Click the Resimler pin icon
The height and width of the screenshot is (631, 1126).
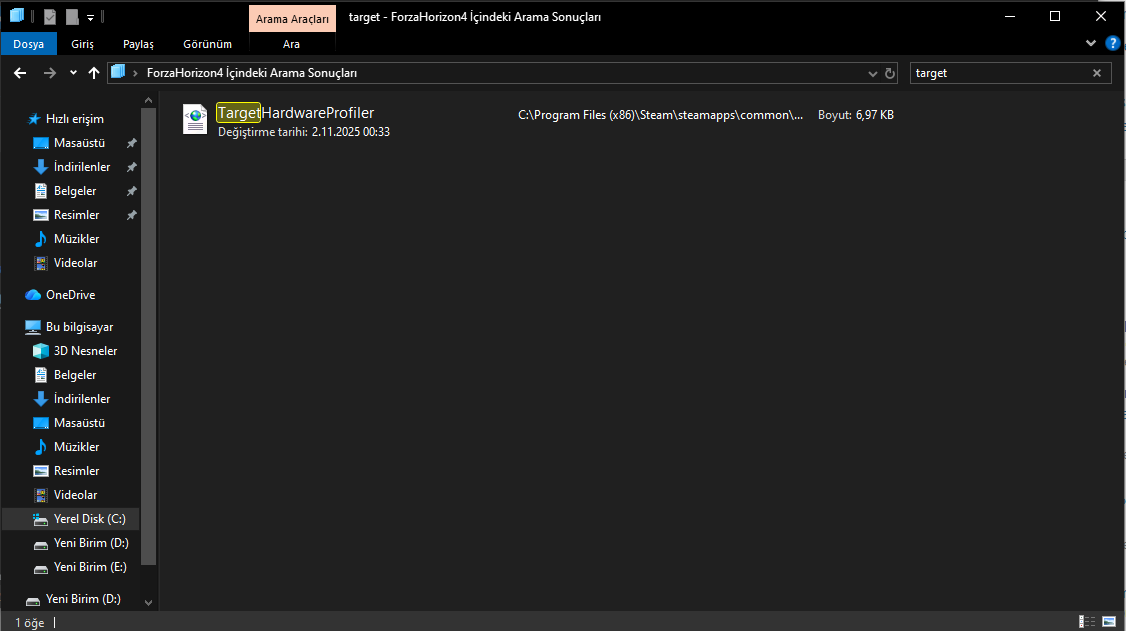(x=131, y=215)
